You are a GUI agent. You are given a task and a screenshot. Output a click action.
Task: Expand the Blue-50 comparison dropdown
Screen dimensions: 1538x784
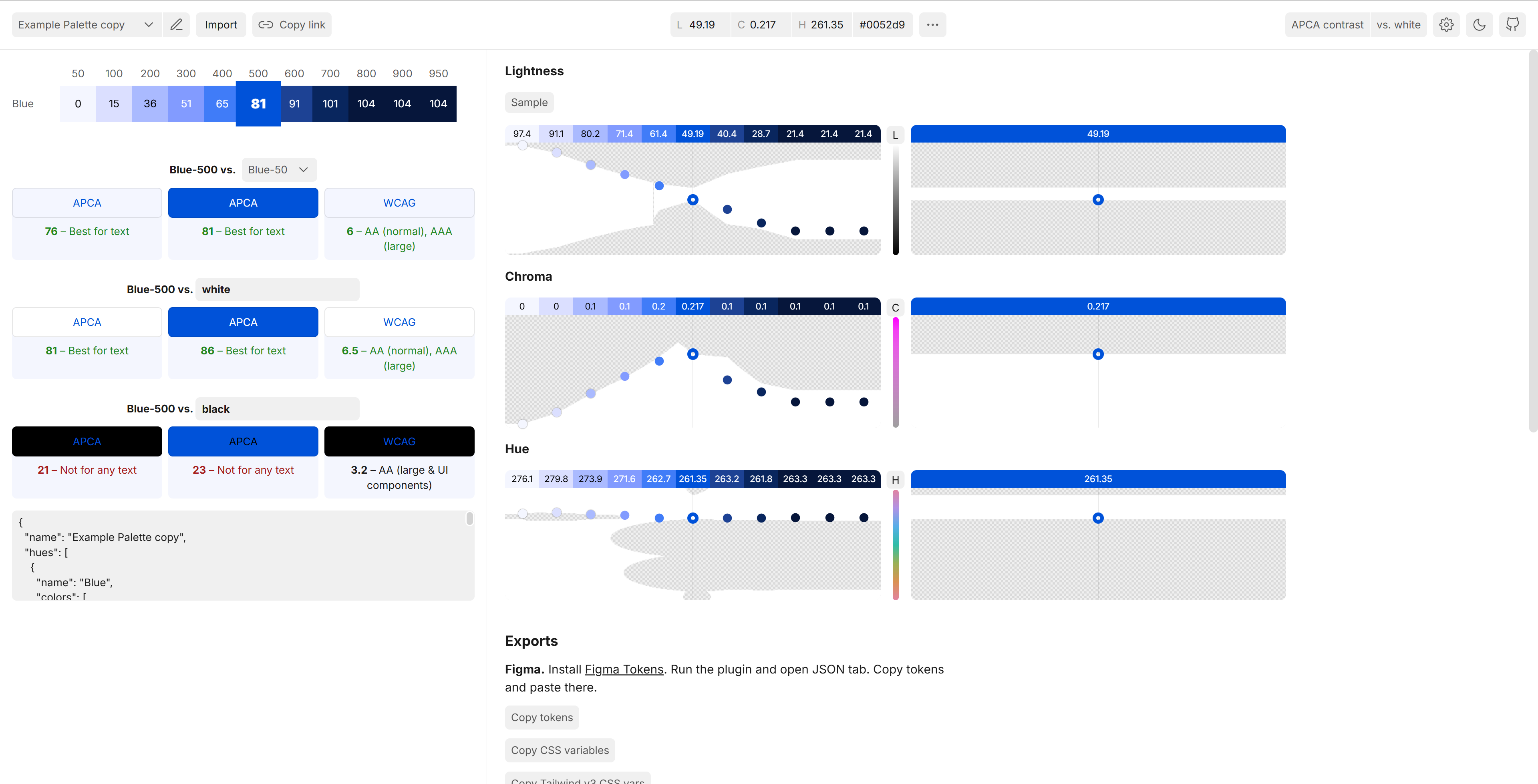(279, 170)
